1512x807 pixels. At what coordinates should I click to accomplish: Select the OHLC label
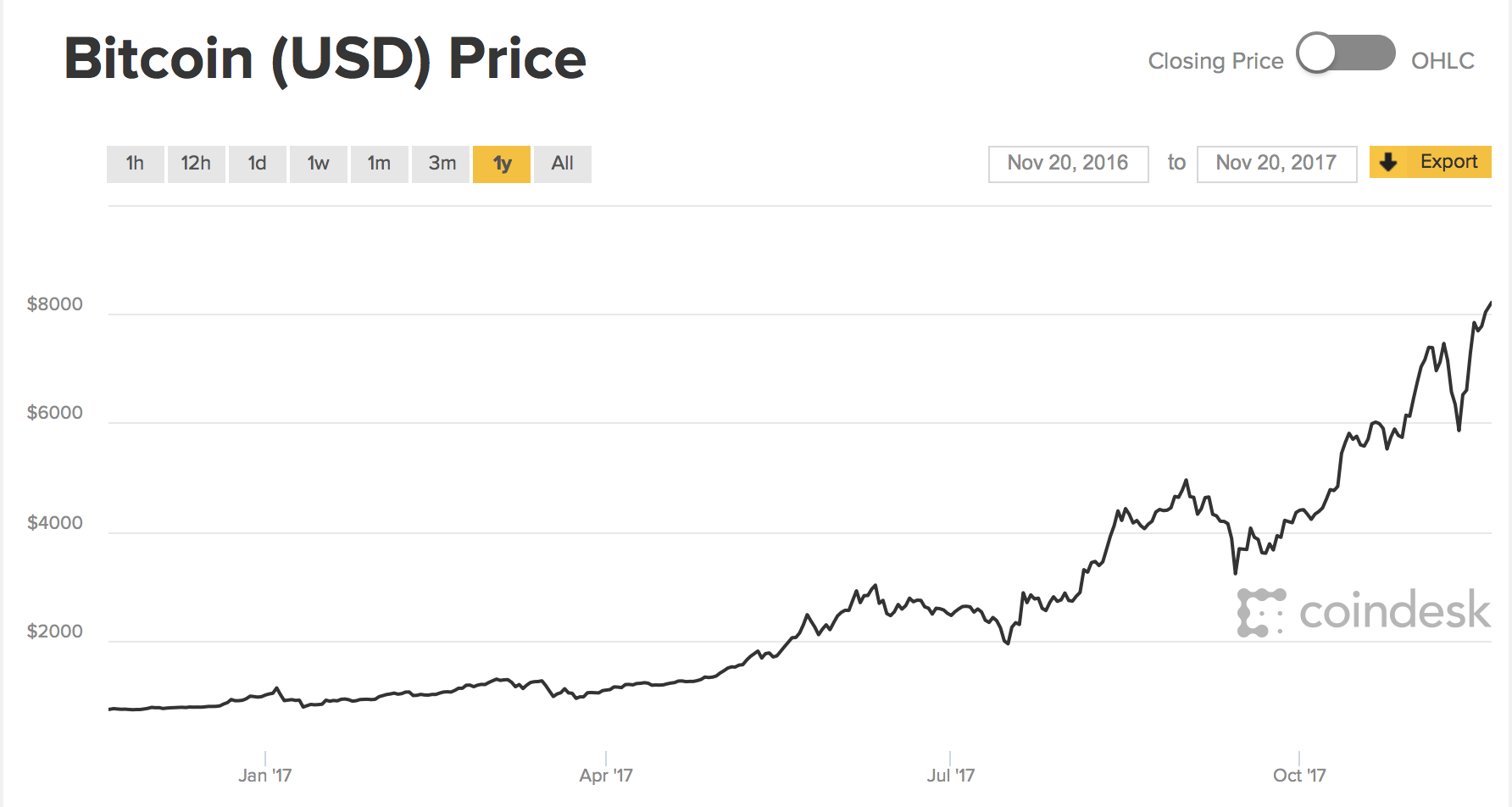coord(1443,61)
